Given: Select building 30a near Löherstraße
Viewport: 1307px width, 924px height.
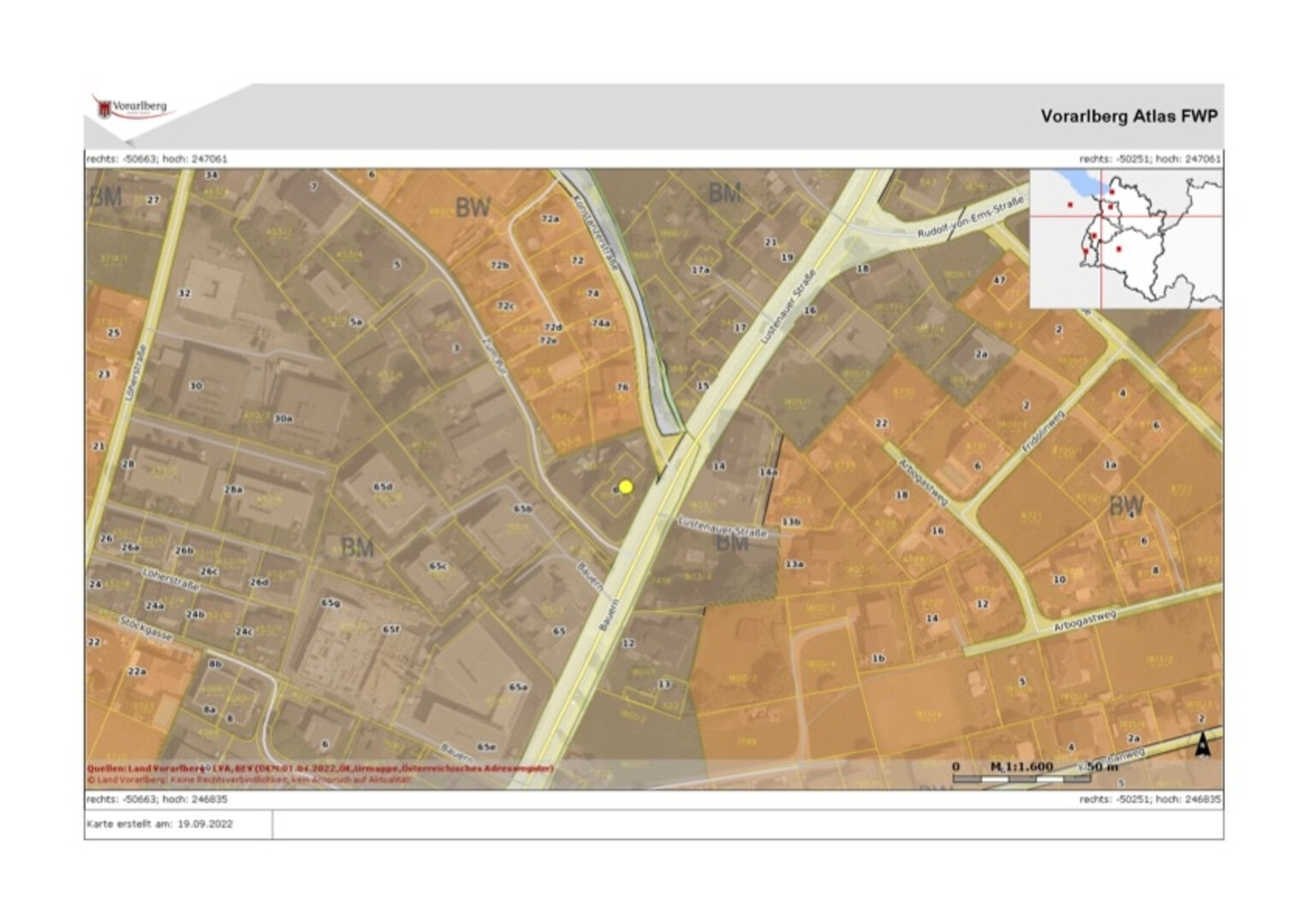Looking at the screenshot, I should click(x=283, y=418).
